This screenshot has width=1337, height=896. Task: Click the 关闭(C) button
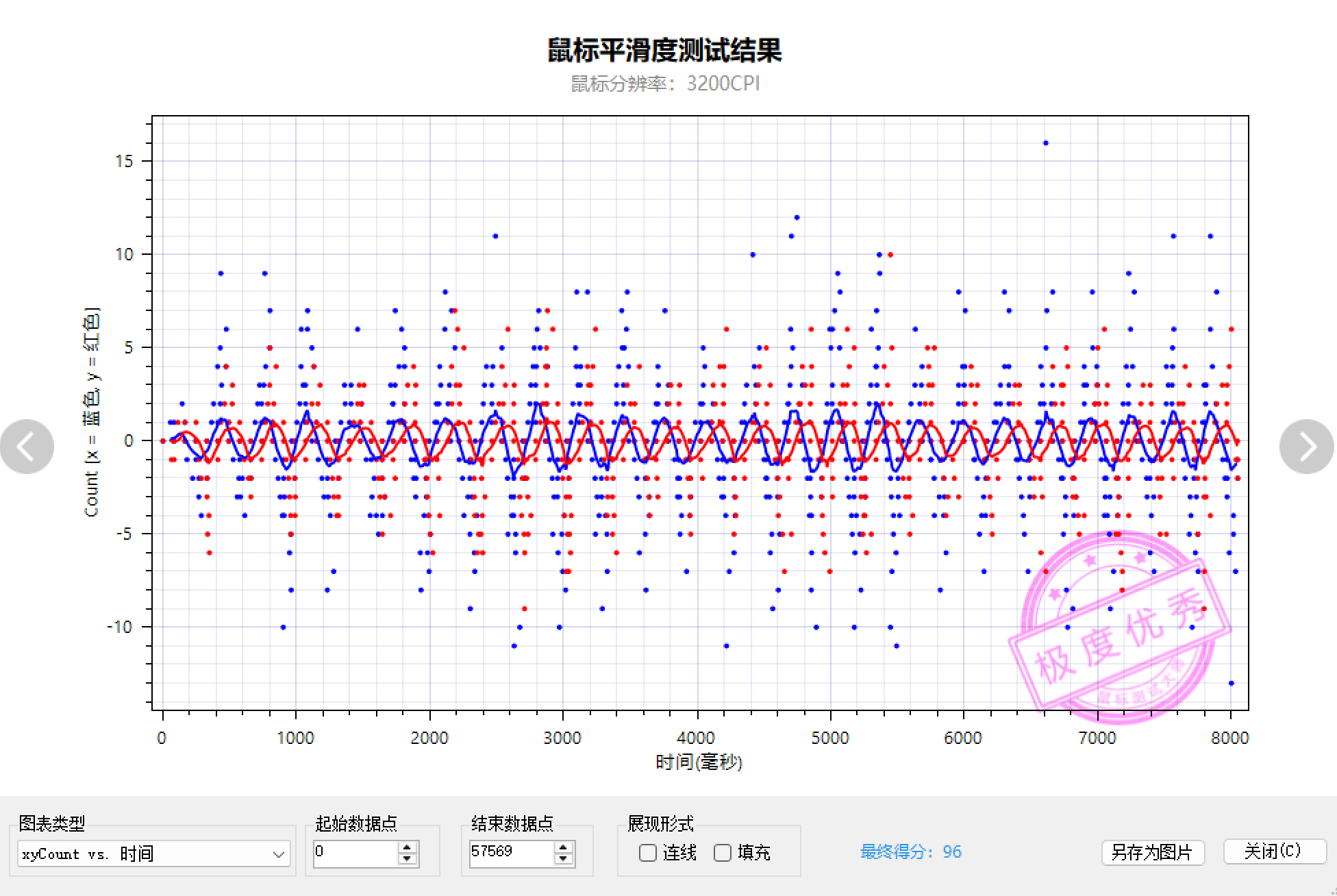click(x=1273, y=851)
